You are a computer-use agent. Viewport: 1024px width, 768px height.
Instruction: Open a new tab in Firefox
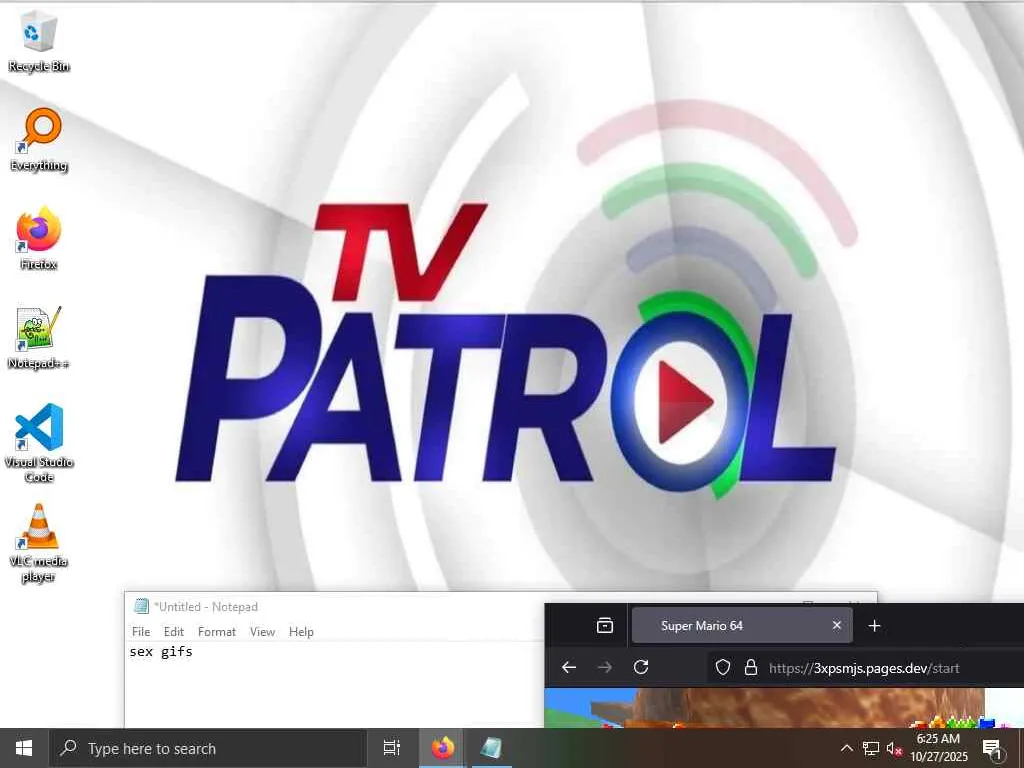874,626
